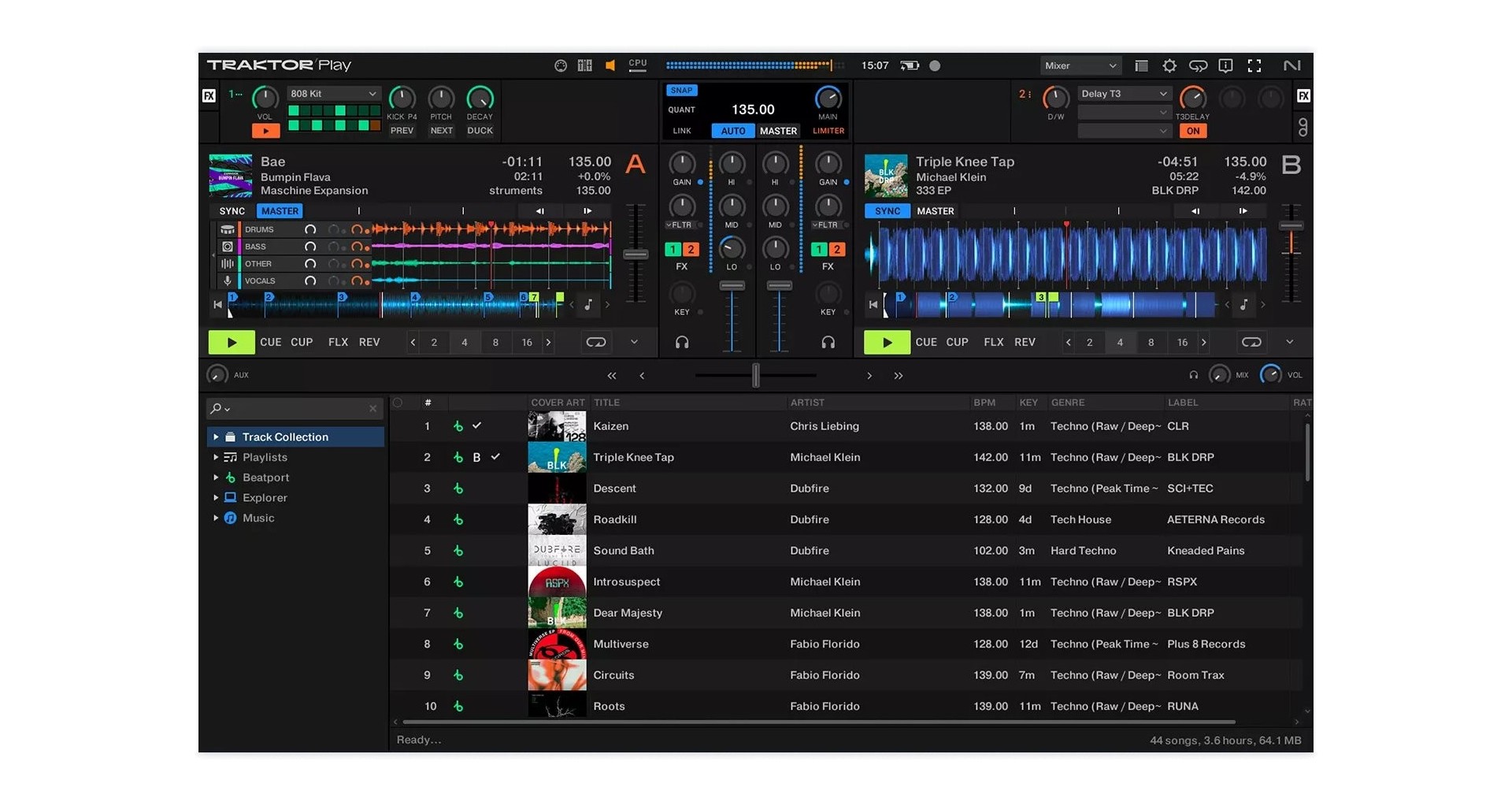
Task: Jump to track start on deck B
Action: click(873, 304)
